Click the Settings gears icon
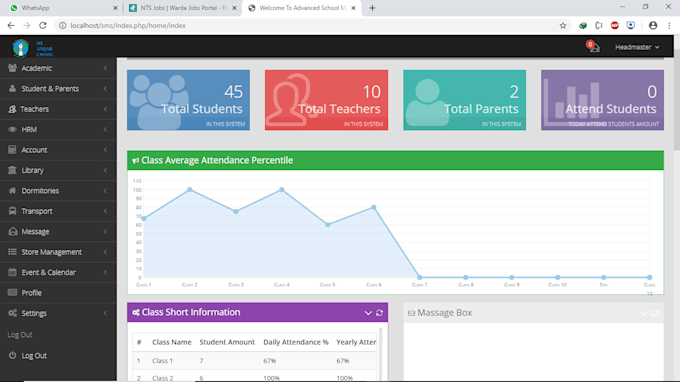The width and height of the screenshot is (680, 382). [12, 313]
